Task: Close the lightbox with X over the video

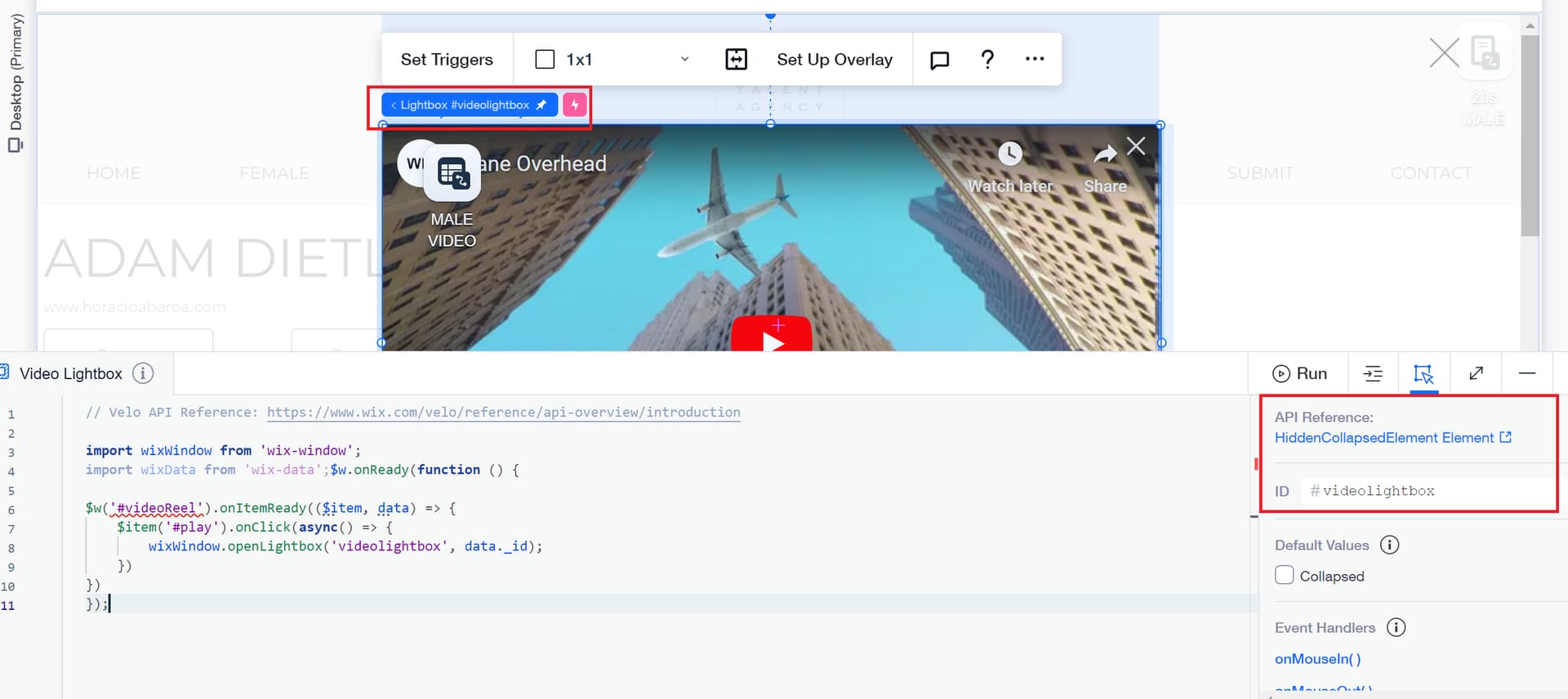Action: (x=1136, y=146)
